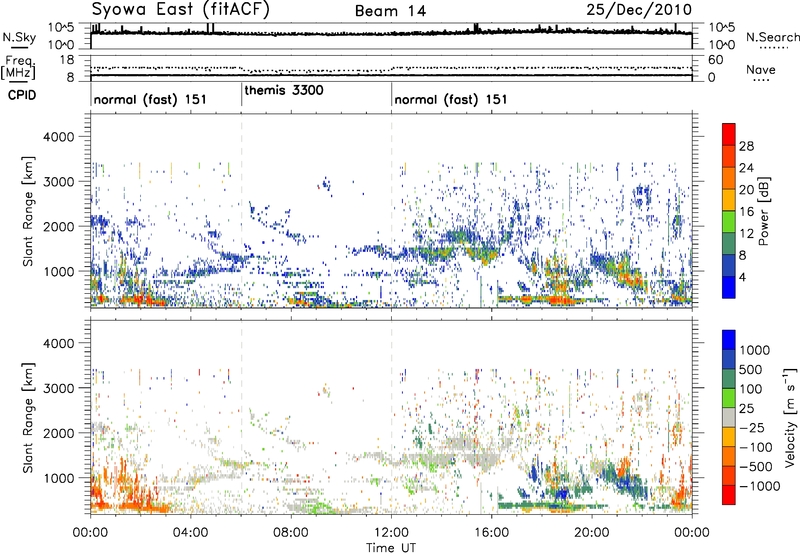Viewport: 800px width, 554px height.
Task: Click the Slant Range [km] label of the velocity plot
Action: pos(28,418)
